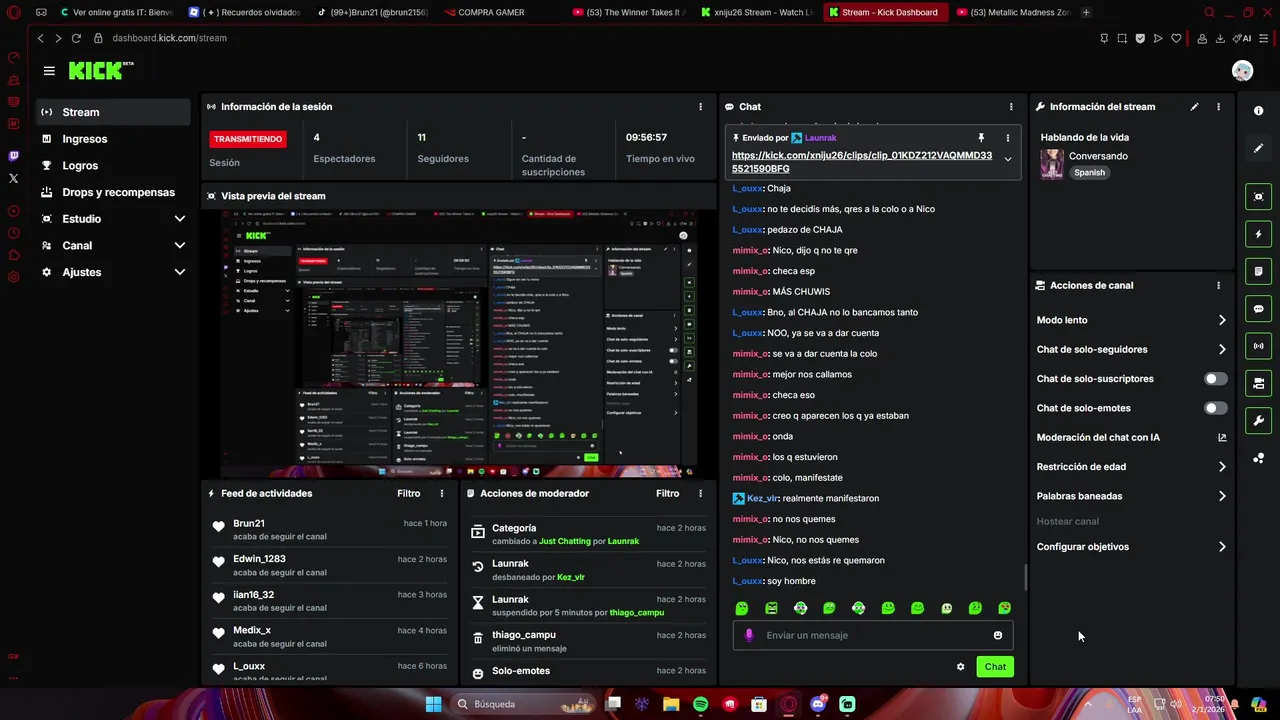This screenshot has width=1280, height=720.
Task: Toggle the stream preview widget icon in right toolbar
Action: click(x=1259, y=197)
